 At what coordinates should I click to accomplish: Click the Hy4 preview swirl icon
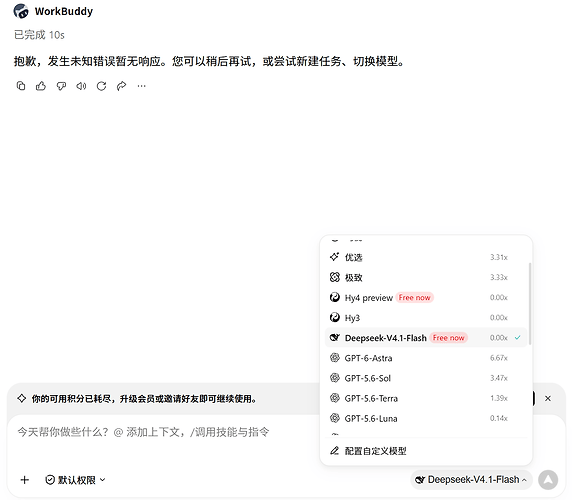coord(335,297)
